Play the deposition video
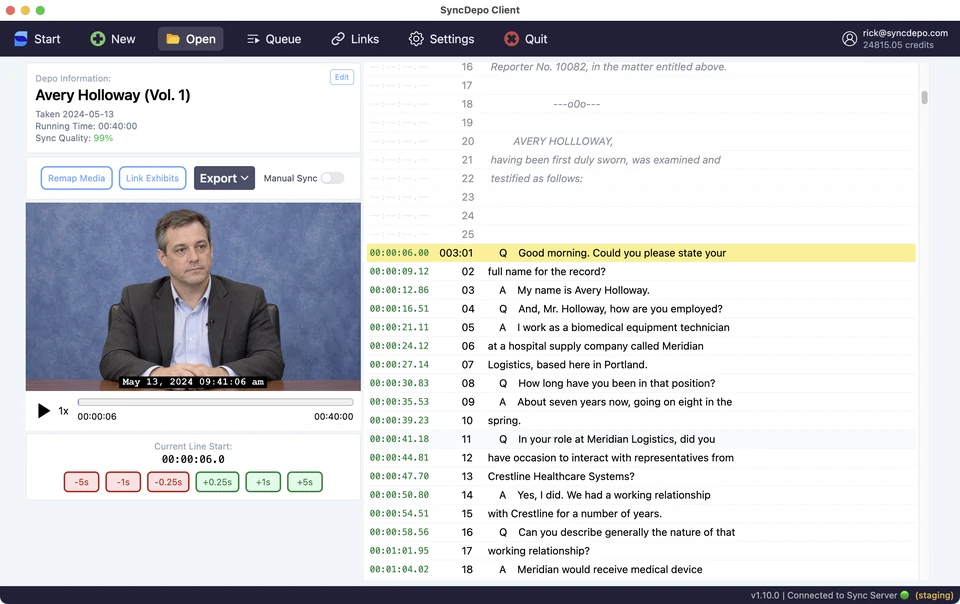The image size is (960, 604). (x=43, y=410)
